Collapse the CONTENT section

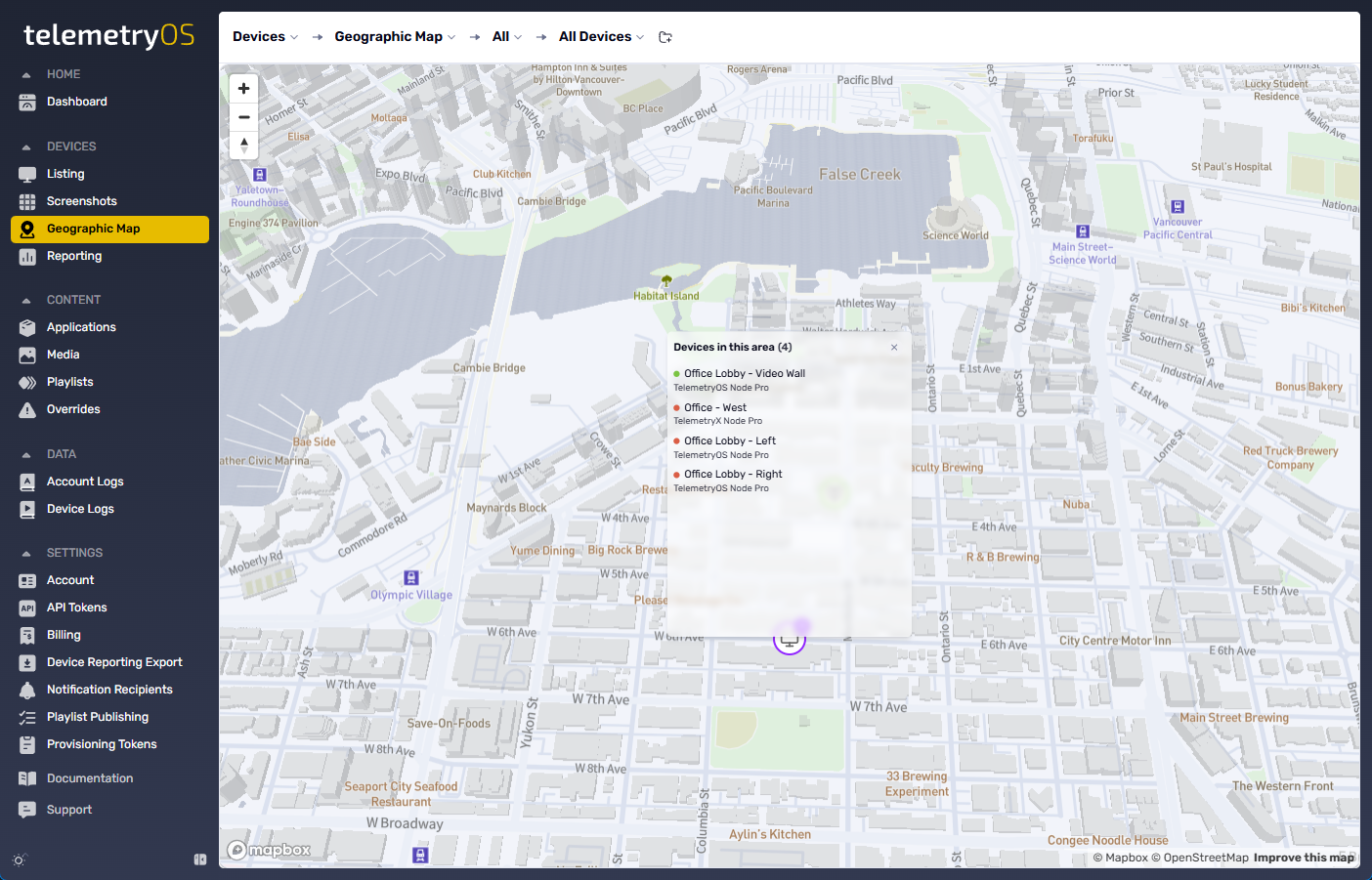tap(26, 301)
